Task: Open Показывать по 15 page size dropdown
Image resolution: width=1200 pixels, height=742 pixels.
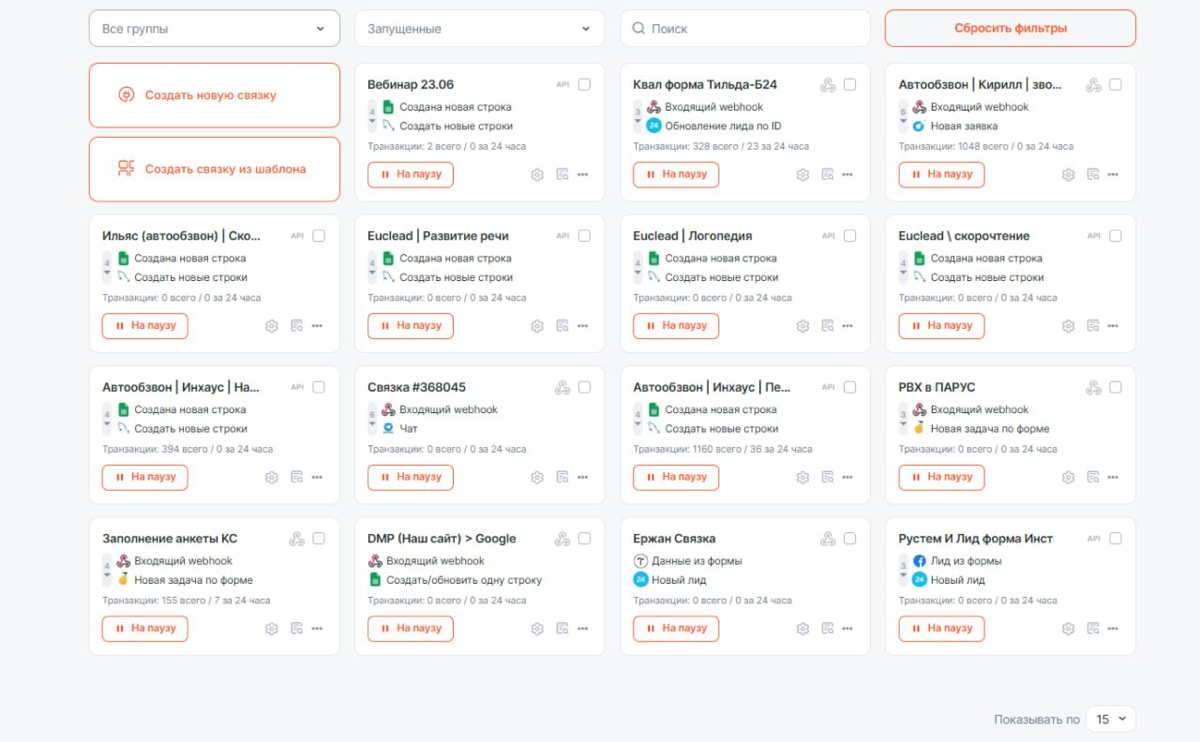Action: [1110, 719]
